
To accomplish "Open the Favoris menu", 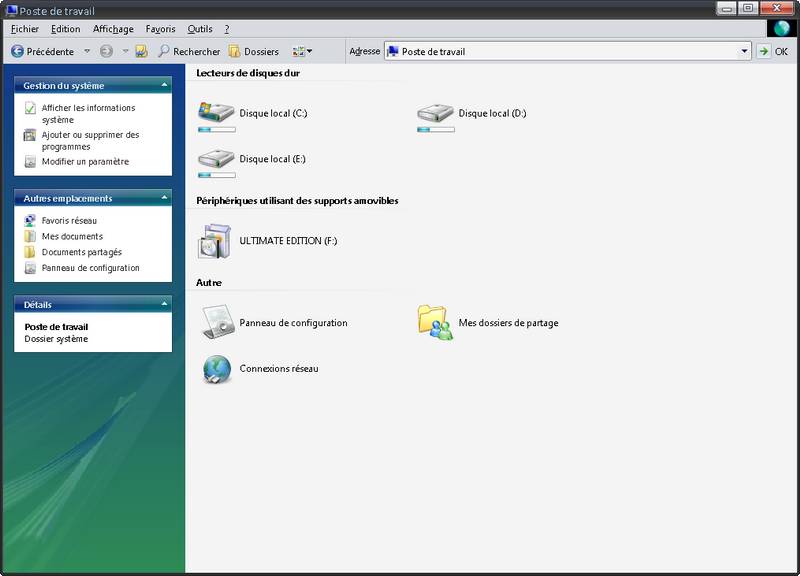I will coord(160,29).
